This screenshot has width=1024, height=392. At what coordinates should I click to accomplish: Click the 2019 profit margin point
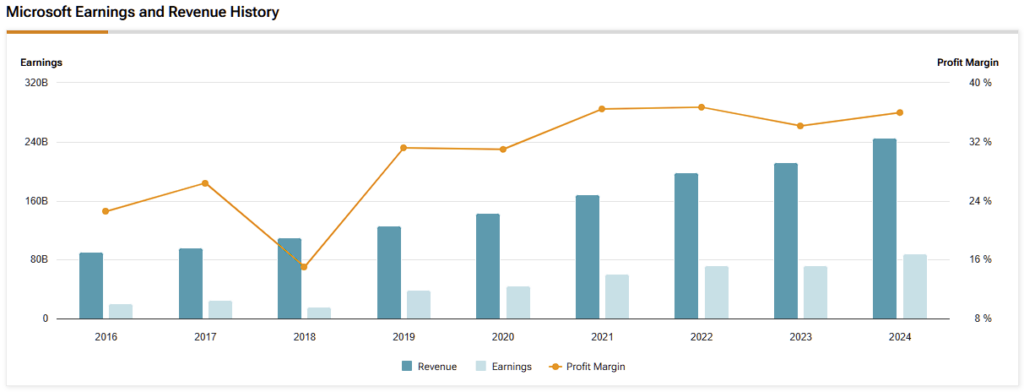(x=404, y=148)
